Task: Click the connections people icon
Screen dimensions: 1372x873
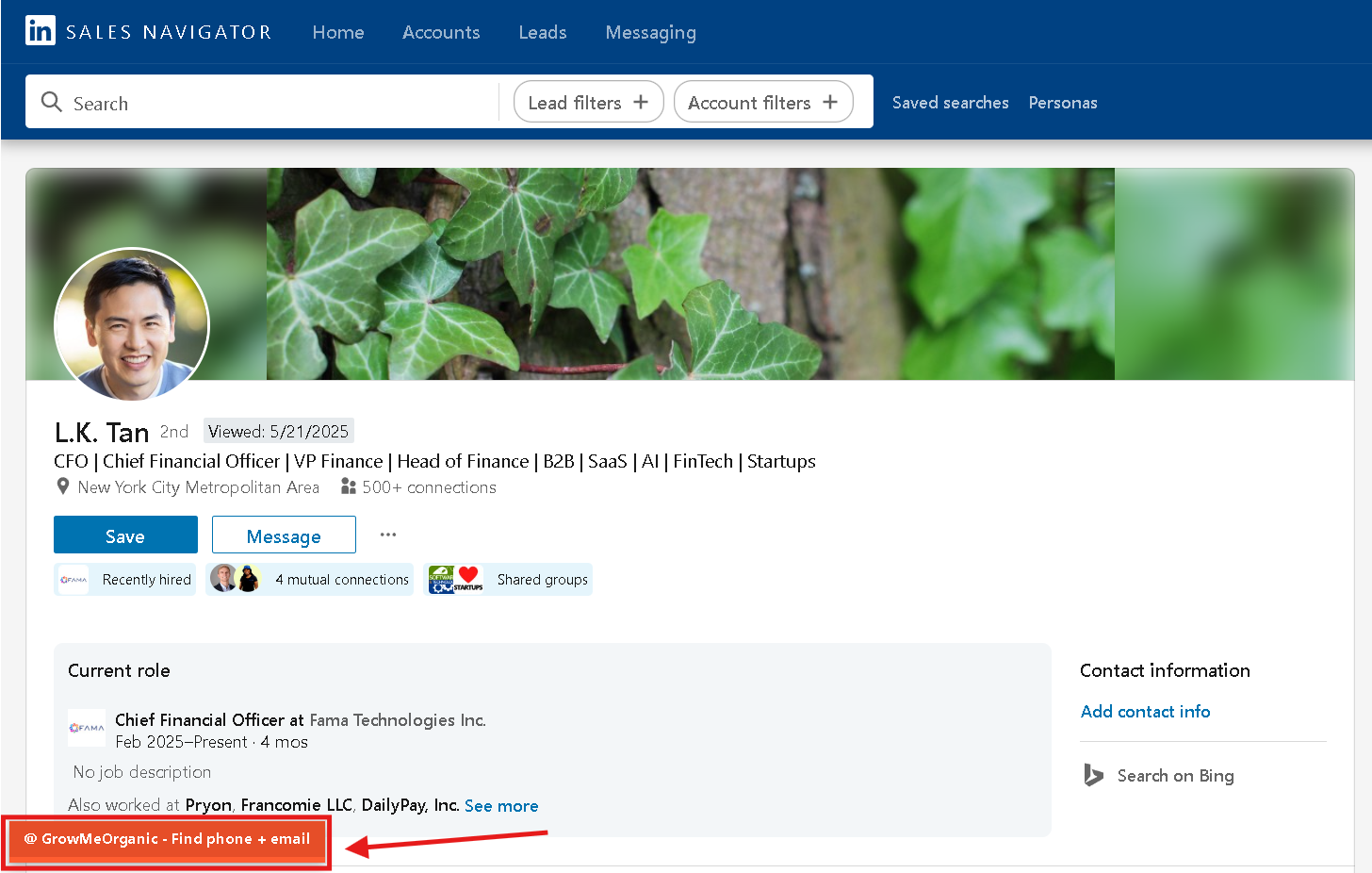Action: 349,486
